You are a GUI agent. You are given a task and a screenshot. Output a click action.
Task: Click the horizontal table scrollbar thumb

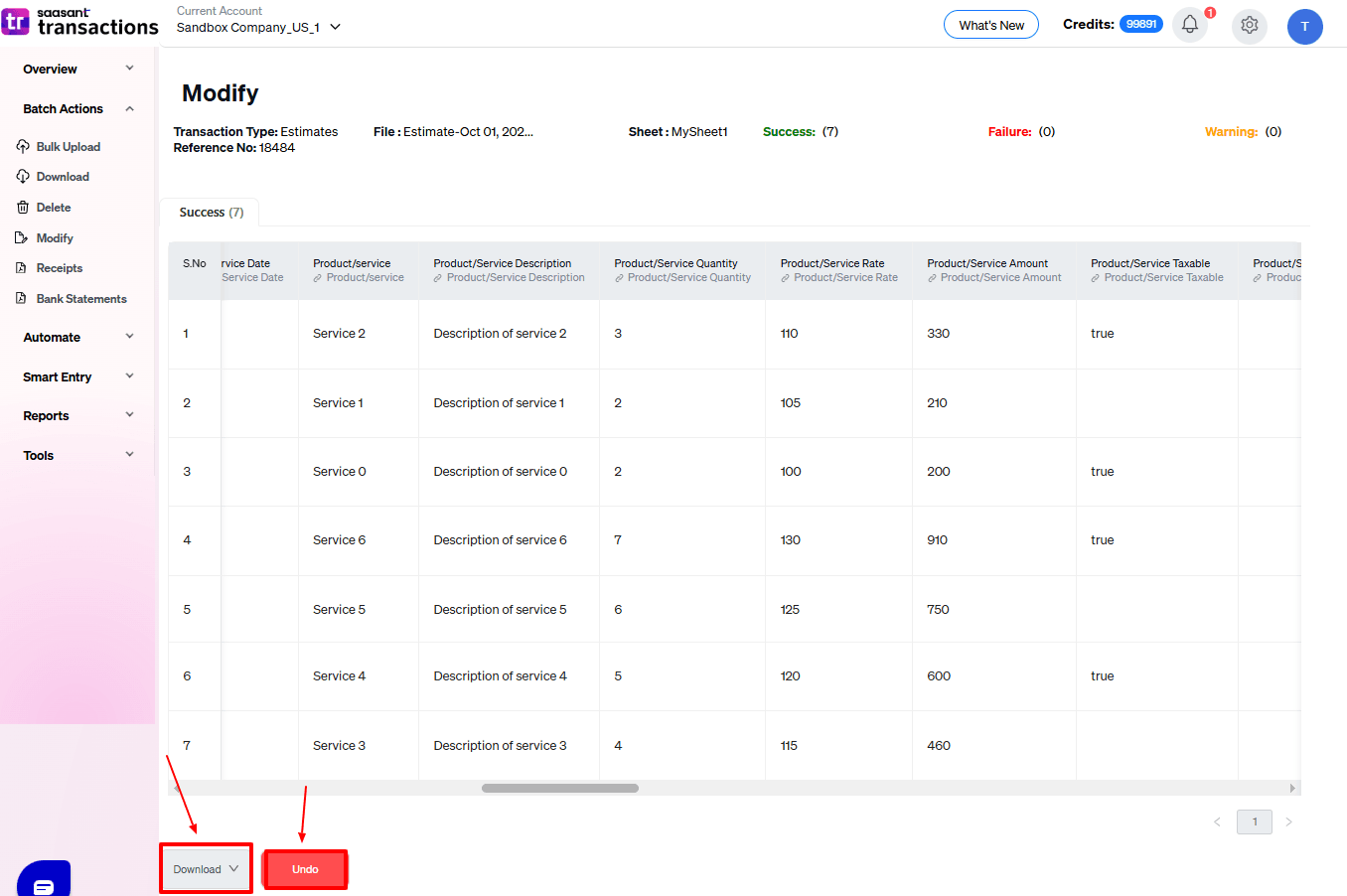pos(559,789)
